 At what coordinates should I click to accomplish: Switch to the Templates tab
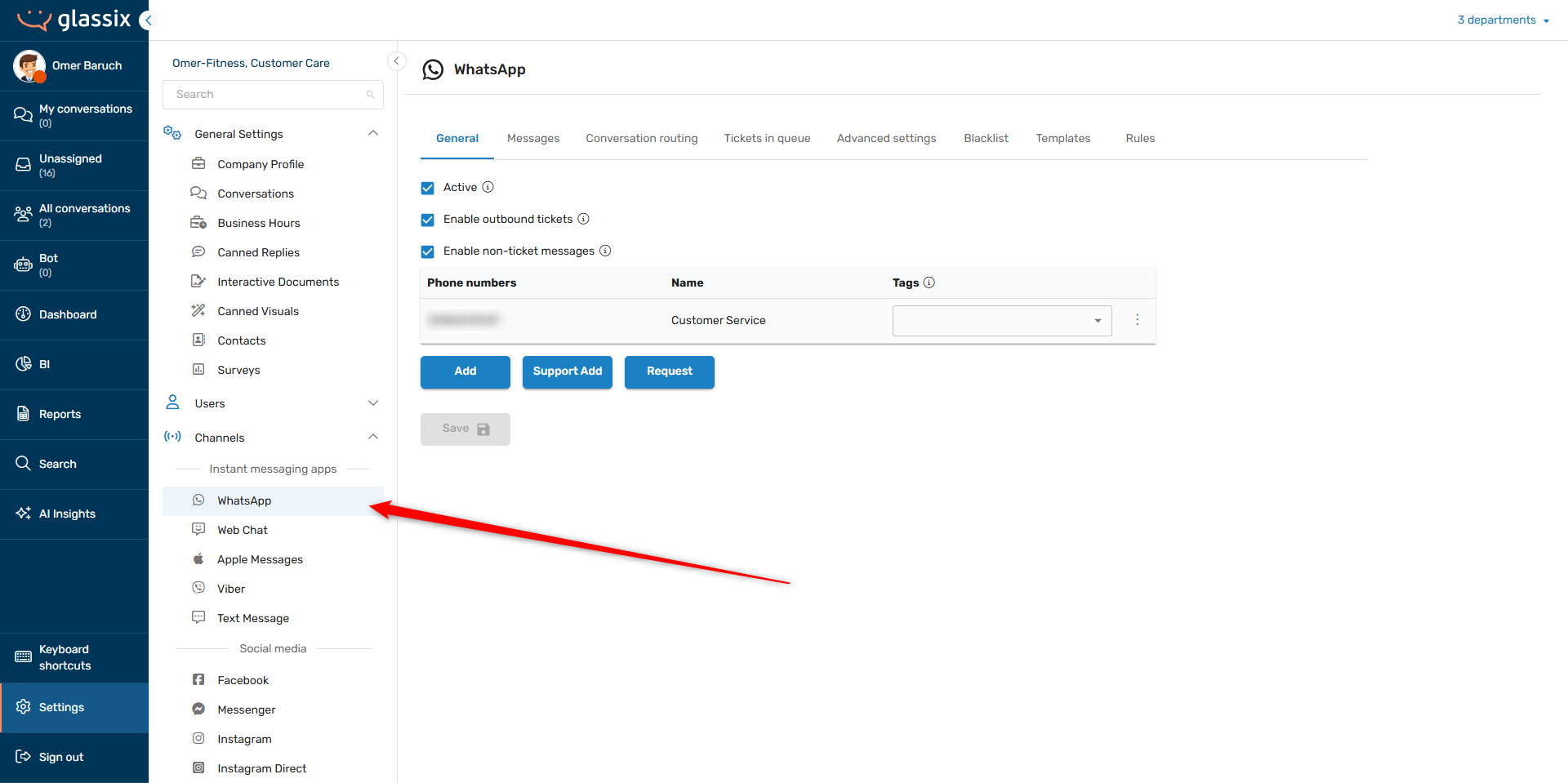coord(1063,139)
